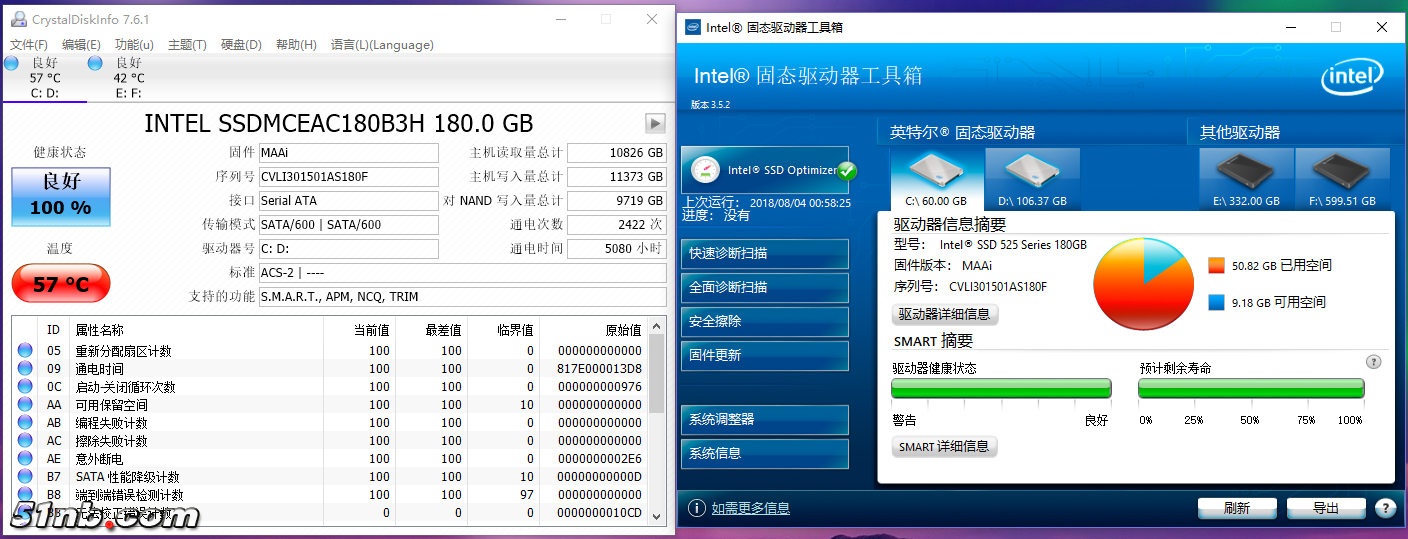Run Intel SSD Optimizer
This screenshot has height=539, width=1408.
[x=765, y=170]
